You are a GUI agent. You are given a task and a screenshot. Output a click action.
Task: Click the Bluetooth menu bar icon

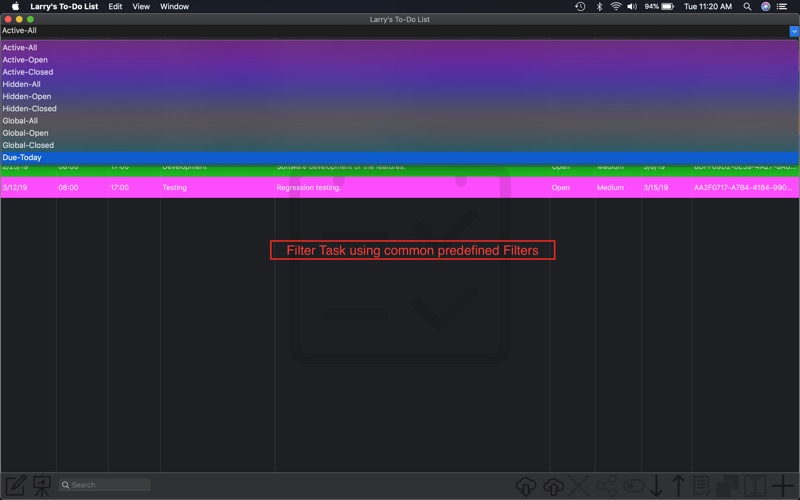(599, 7)
